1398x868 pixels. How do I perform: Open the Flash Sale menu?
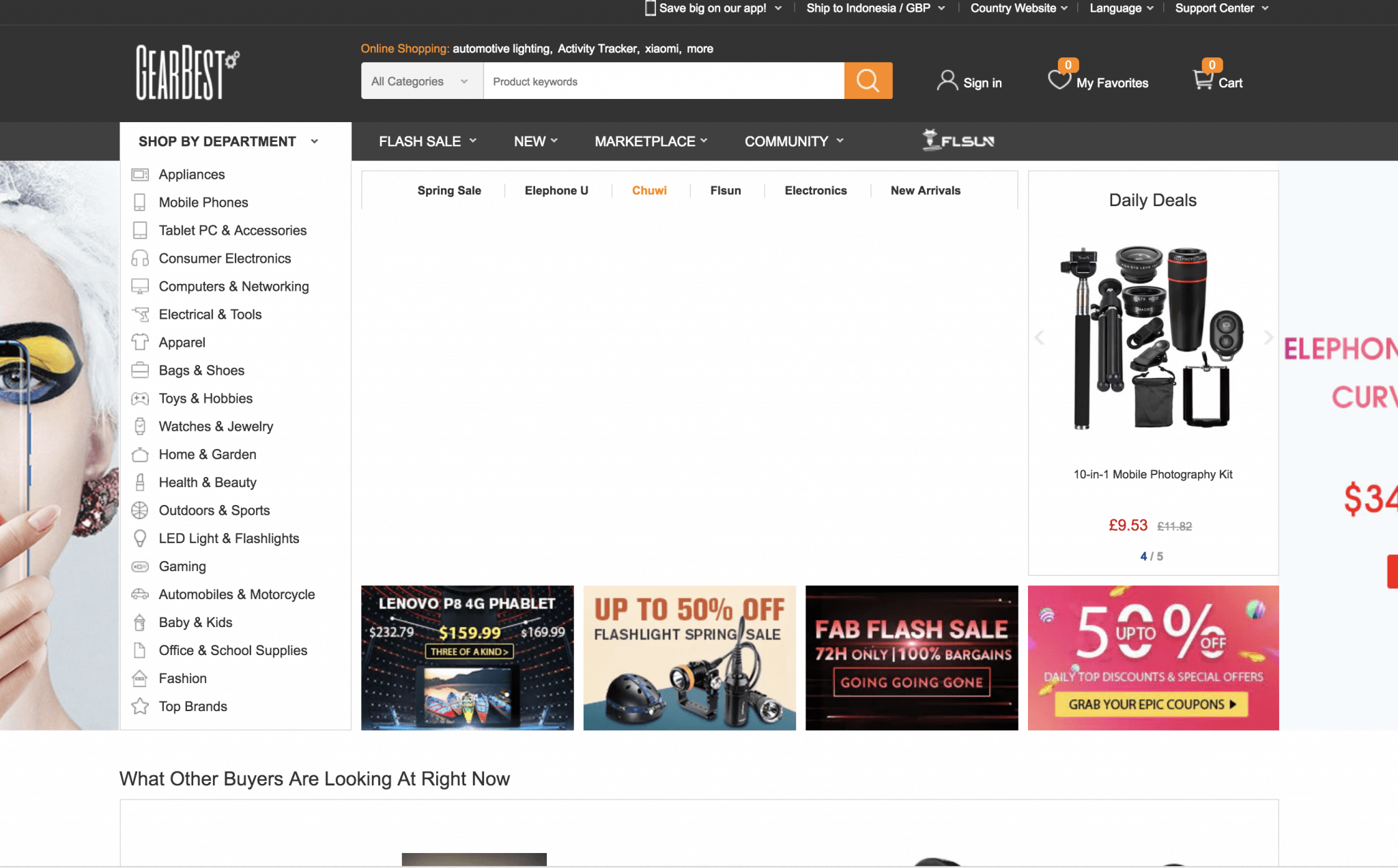point(427,141)
